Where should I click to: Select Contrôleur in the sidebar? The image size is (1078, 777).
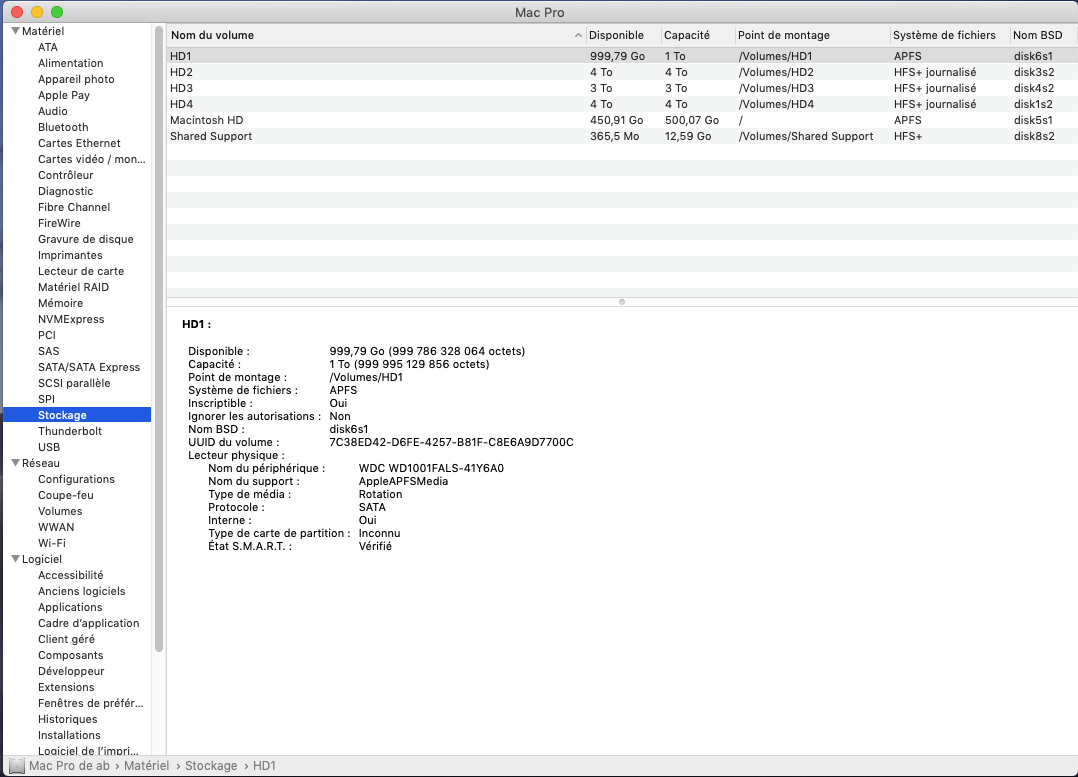coord(65,175)
